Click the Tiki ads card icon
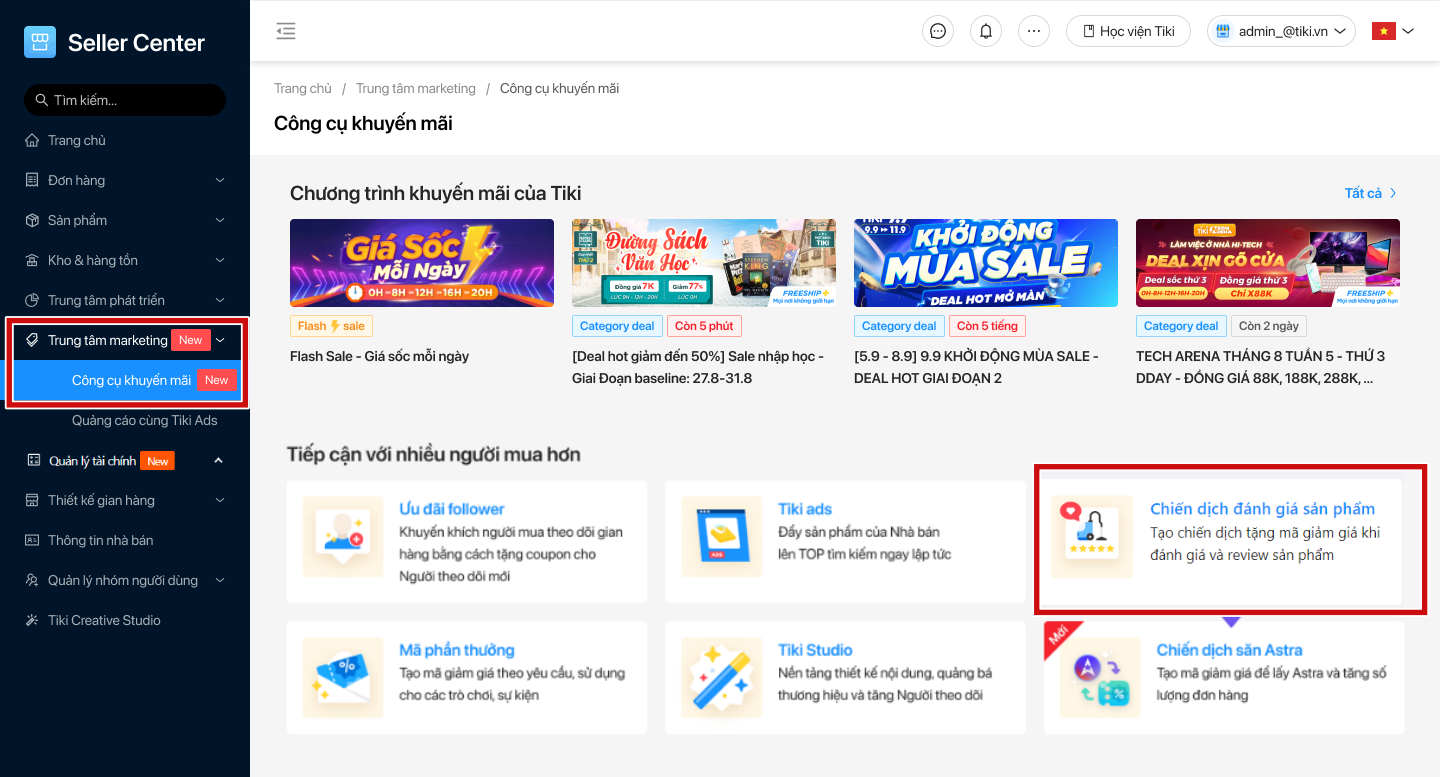 [x=722, y=537]
